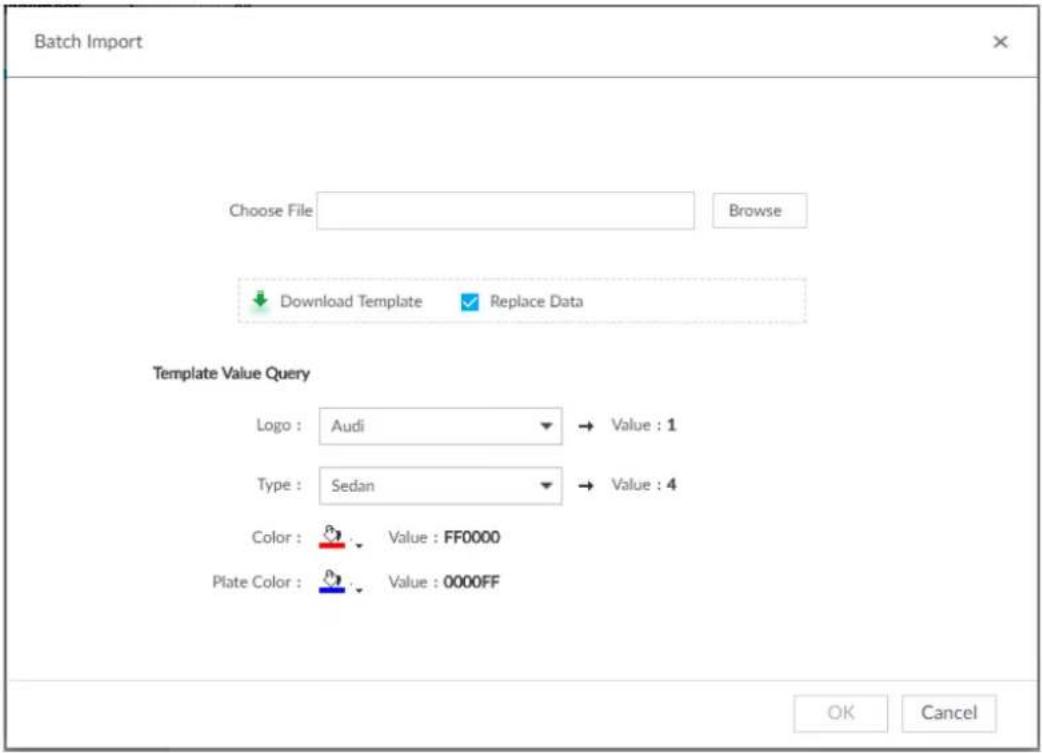Click the Batch Import title text
This screenshot has width=1042, height=753.
pos(88,42)
